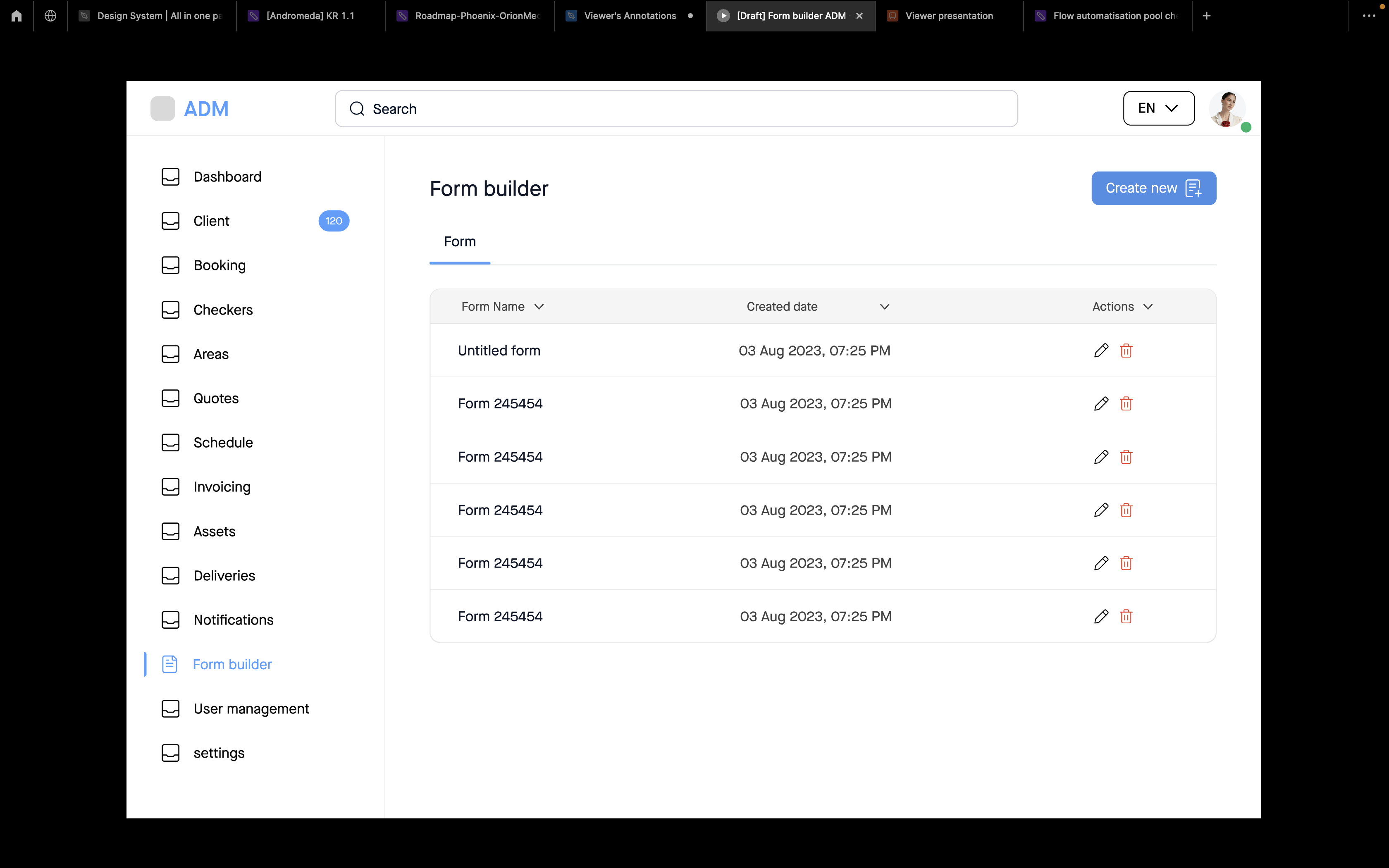Click the search magnifier icon
This screenshot has height=868, width=1389.
tap(357, 108)
